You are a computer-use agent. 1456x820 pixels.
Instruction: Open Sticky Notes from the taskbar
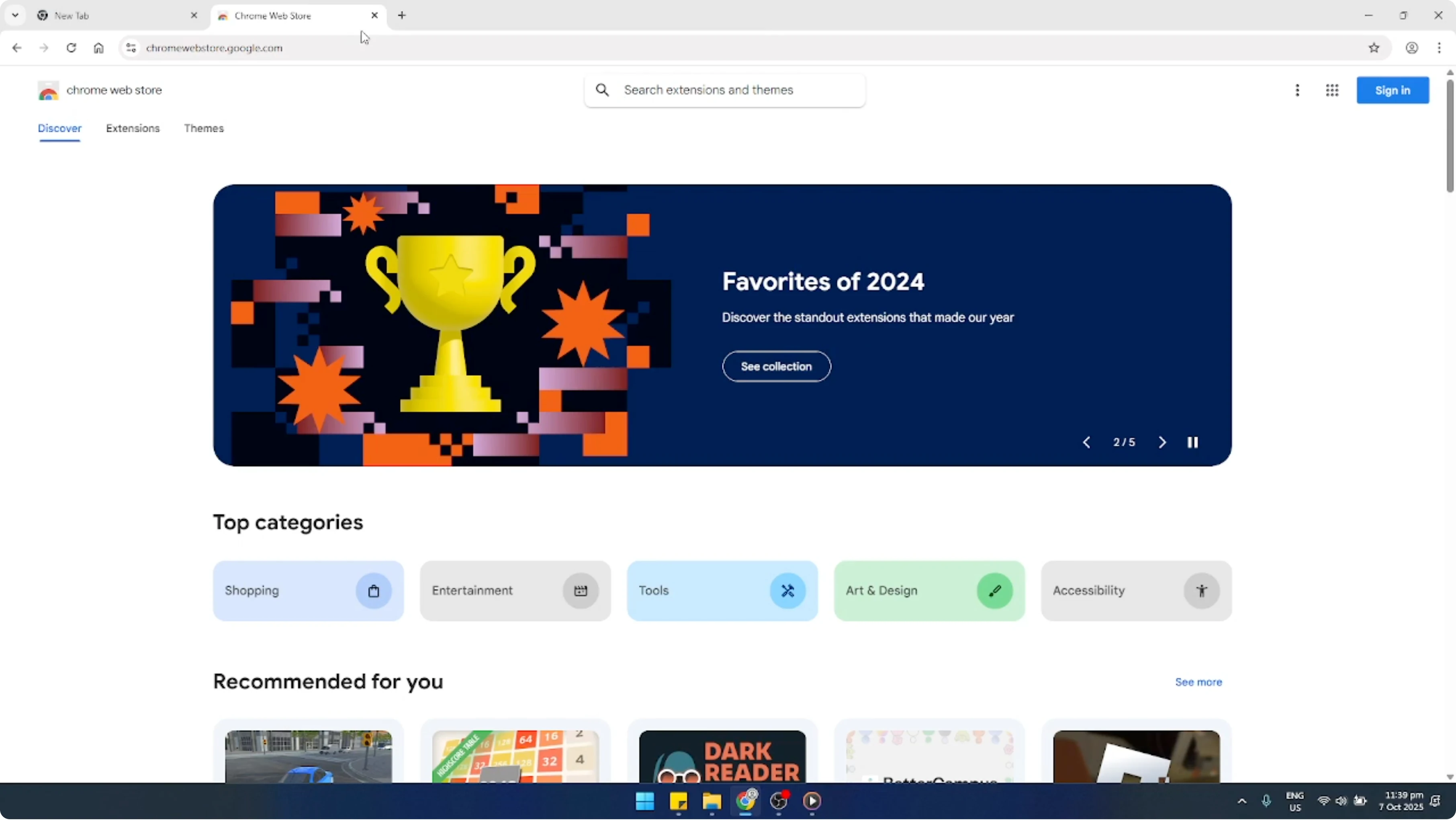coord(678,802)
